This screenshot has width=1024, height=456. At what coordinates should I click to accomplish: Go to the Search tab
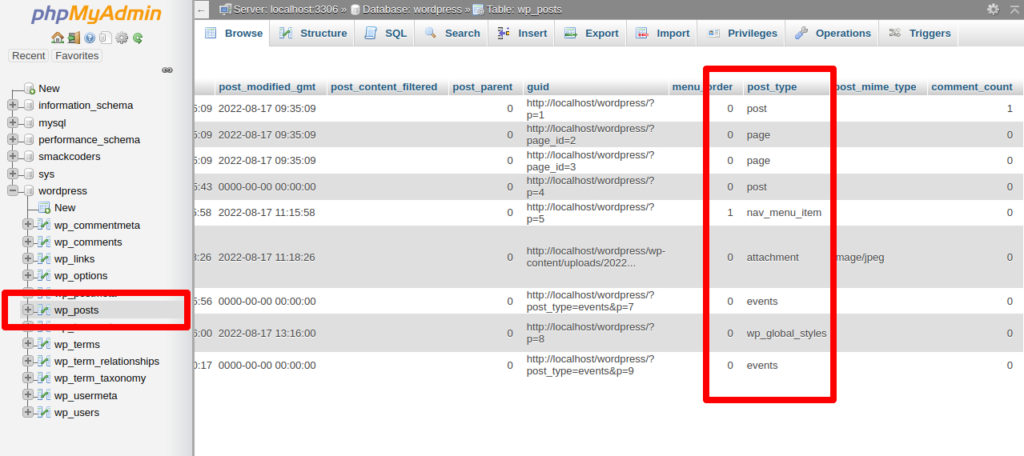[452, 33]
